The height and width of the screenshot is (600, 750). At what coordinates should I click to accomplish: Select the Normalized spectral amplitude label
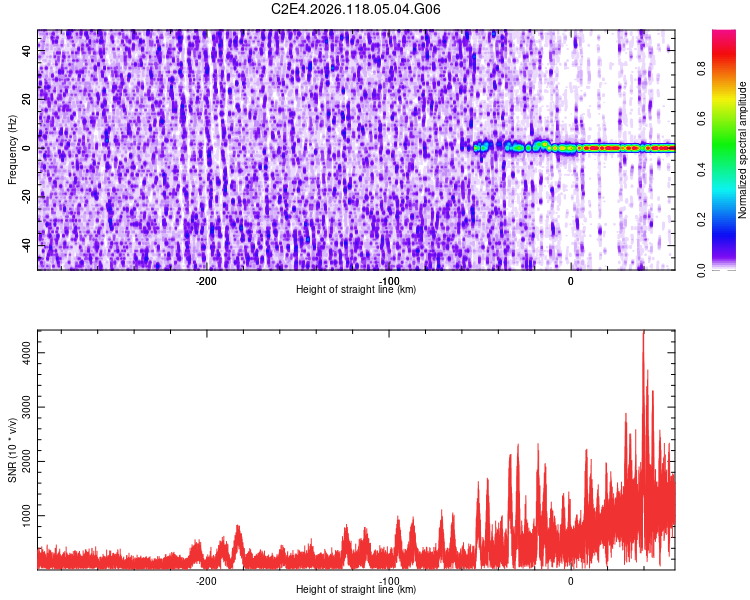tap(742, 150)
